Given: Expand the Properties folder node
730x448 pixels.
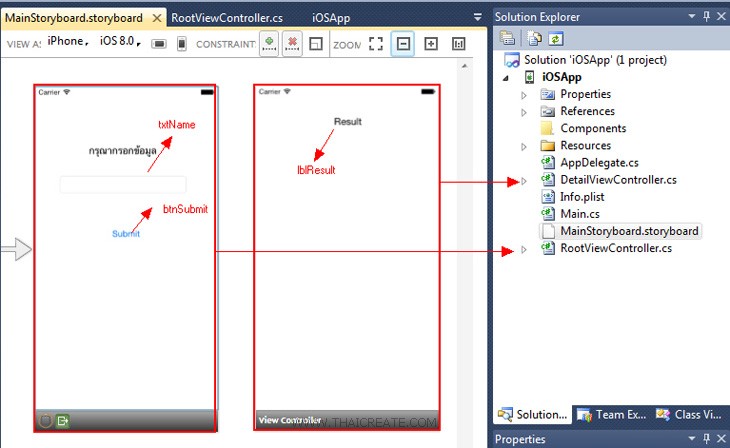Looking at the screenshot, I should tap(524, 94).
